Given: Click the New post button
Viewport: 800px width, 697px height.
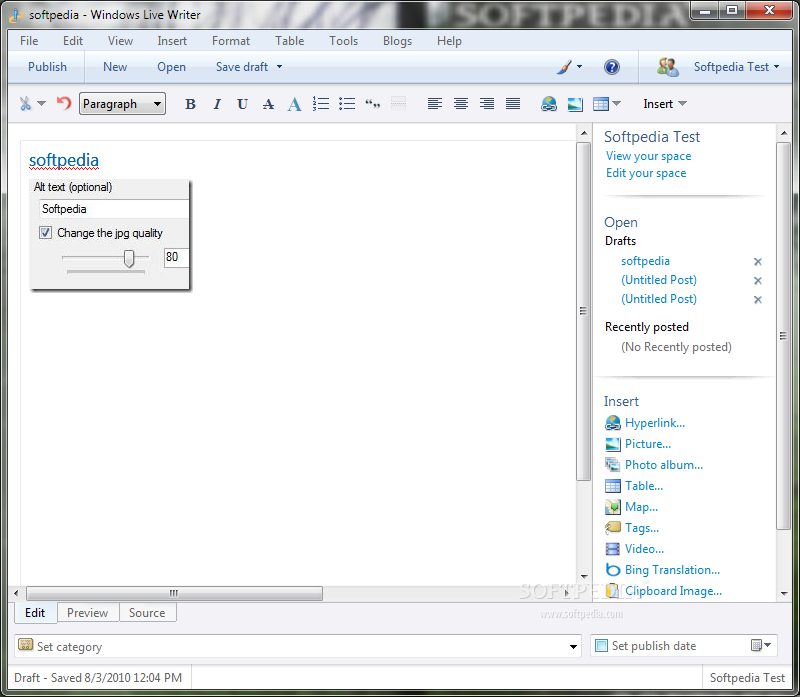Looking at the screenshot, I should click(115, 67).
